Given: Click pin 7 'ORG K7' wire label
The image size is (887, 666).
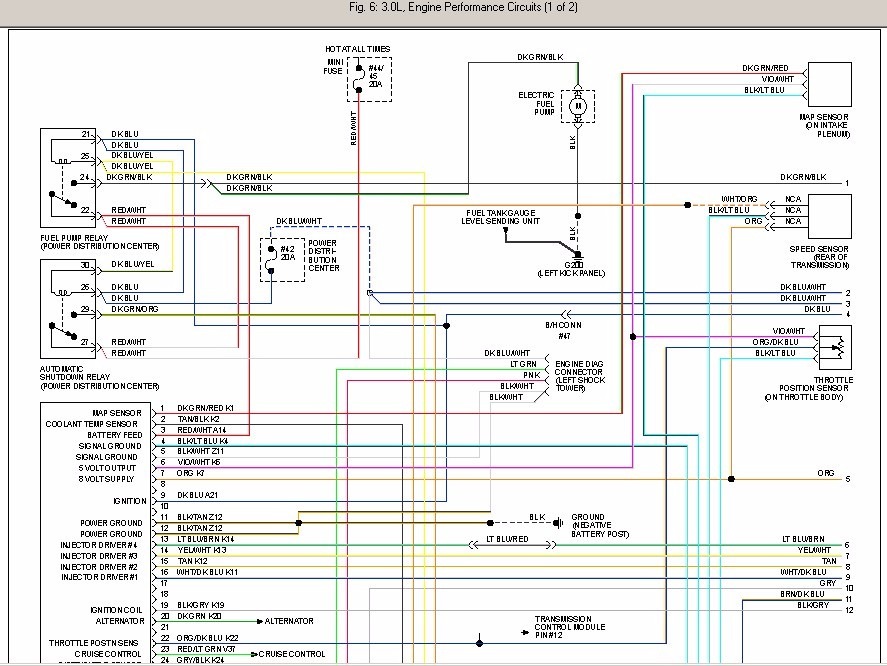Looking at the screenshot, I should pos(191,473).
